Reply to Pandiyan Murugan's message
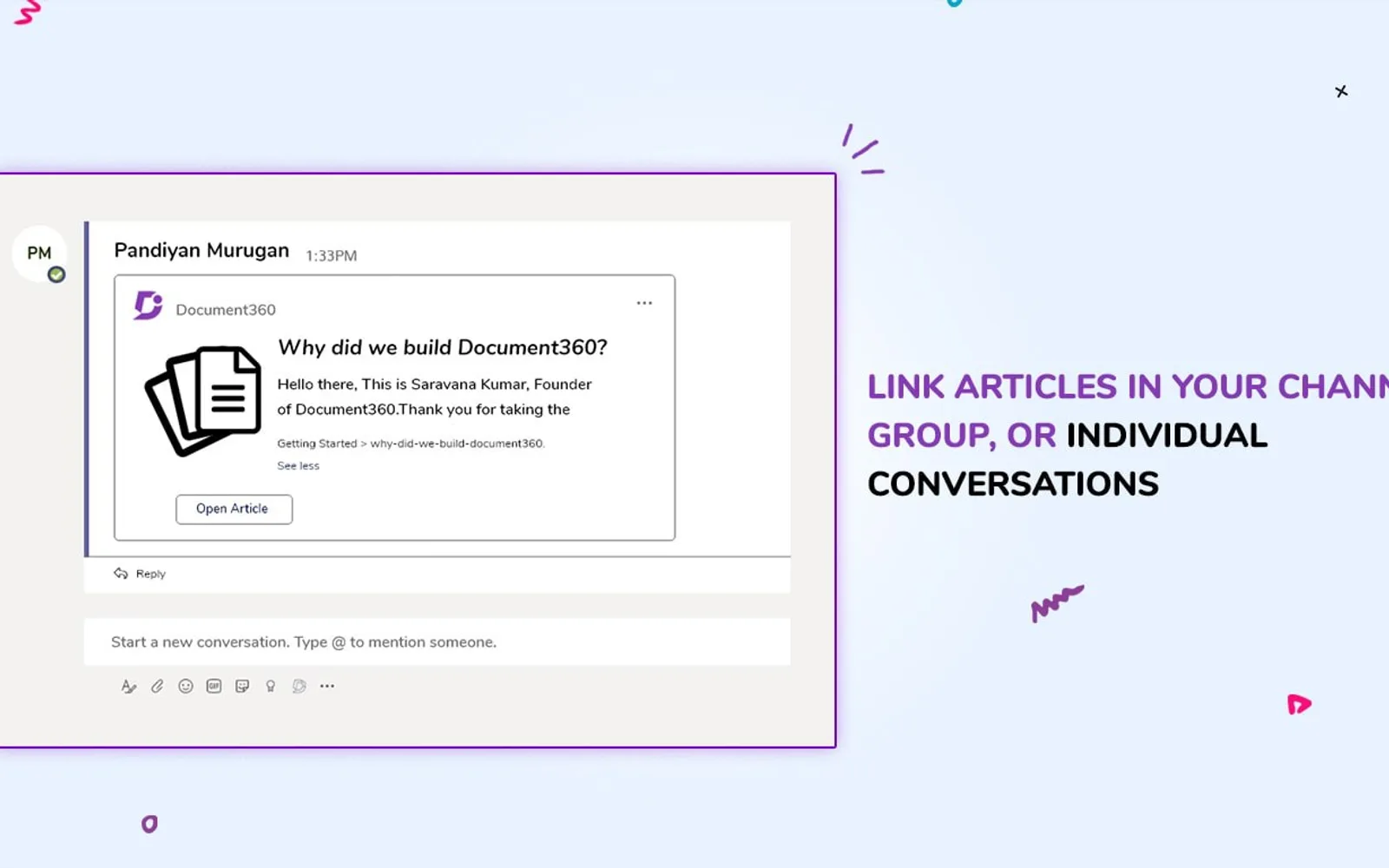The image size is (1389, 868). coord(140,574)
